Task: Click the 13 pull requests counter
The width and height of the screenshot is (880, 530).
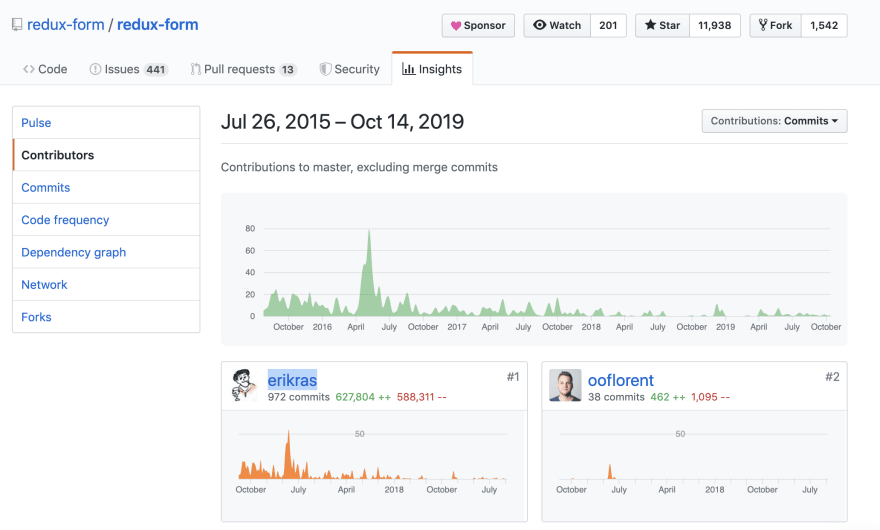Action: (x=288, y=70)
